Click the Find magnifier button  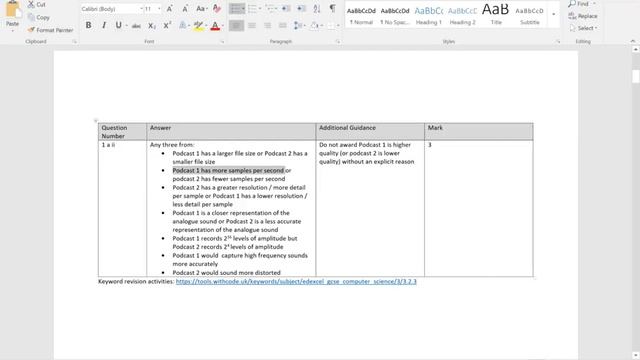579,4
